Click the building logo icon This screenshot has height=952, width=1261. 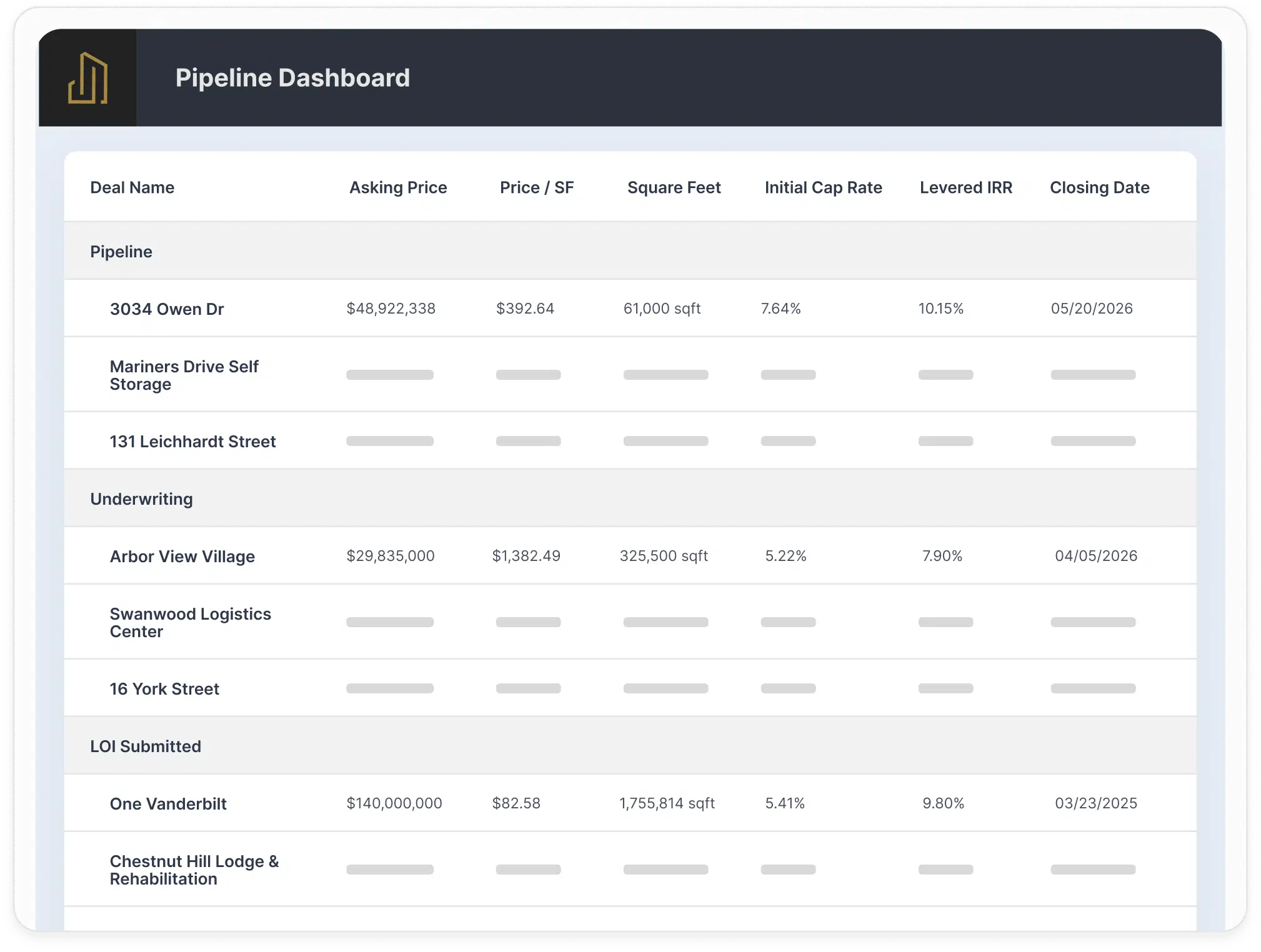pyautogui.click(x=87, y=78)
